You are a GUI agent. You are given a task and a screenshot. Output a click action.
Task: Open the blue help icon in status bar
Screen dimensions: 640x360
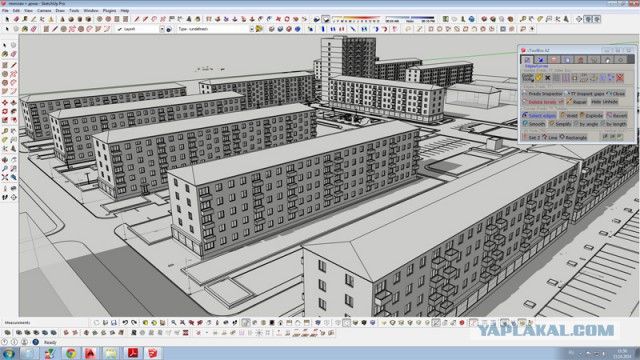(x=36, y=342)
